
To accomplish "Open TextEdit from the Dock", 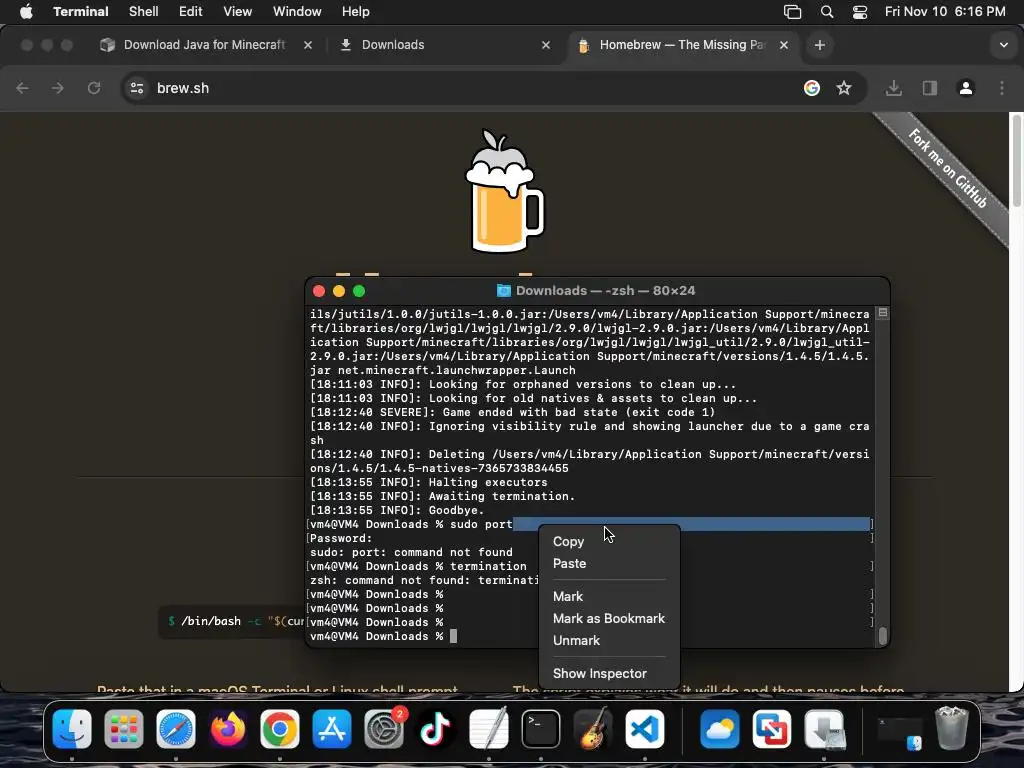I will click(x=488, y=729).
